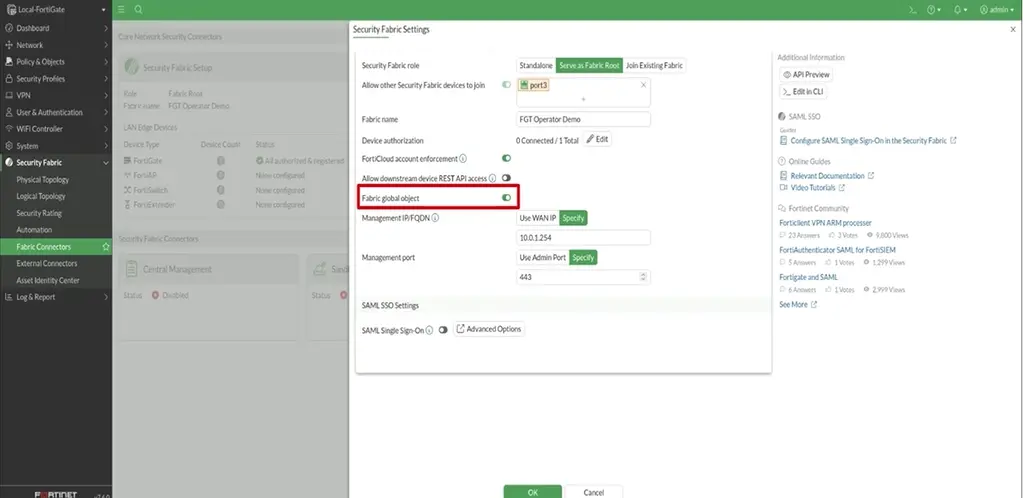Screen dimensions: 1023x498
Task: Open Configure SAML Single Sign-On guide link
Action: 868,140
